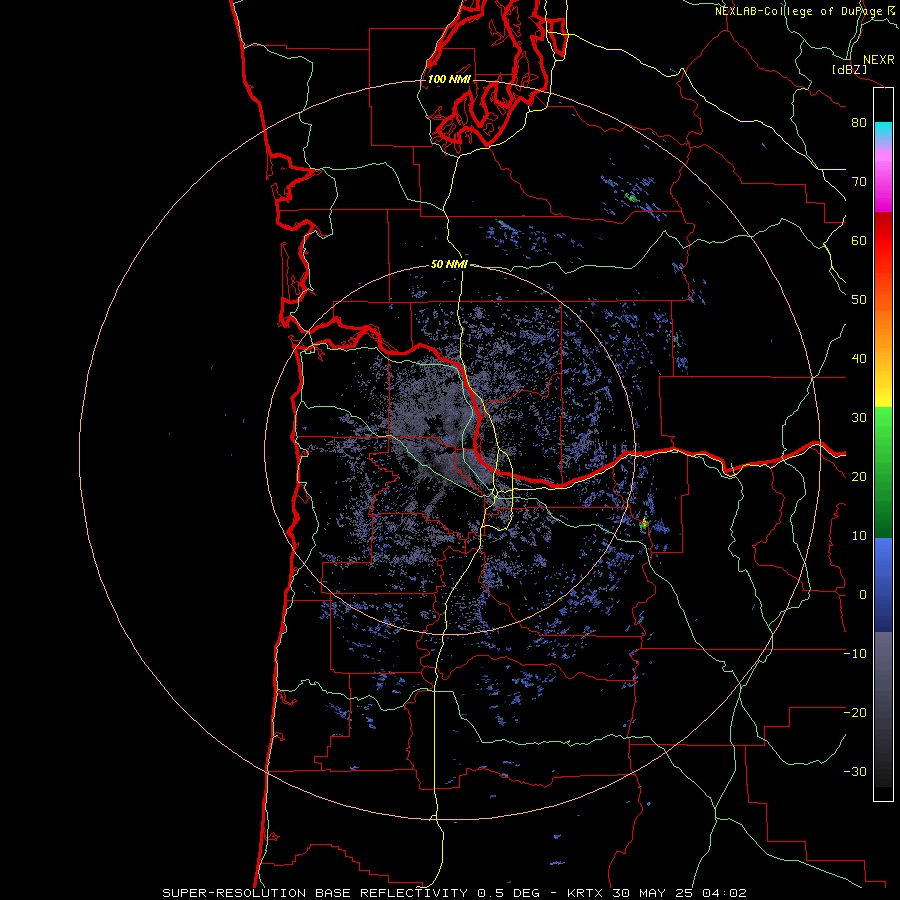Click the "SUPER-RESOLUTION BASE REFLECTIVITY" caption at bottom
This screenshot has height=900, width=900.
(x=315, y=893)
